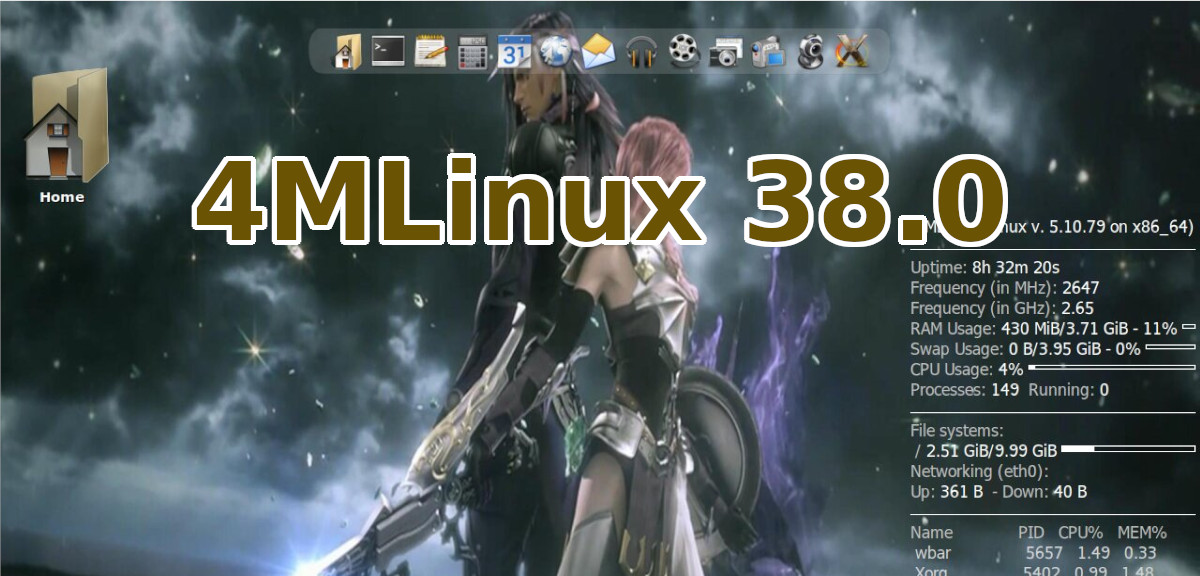Click the root filesystem usage bar
1200x576 pixels.
click(1128, 450)
